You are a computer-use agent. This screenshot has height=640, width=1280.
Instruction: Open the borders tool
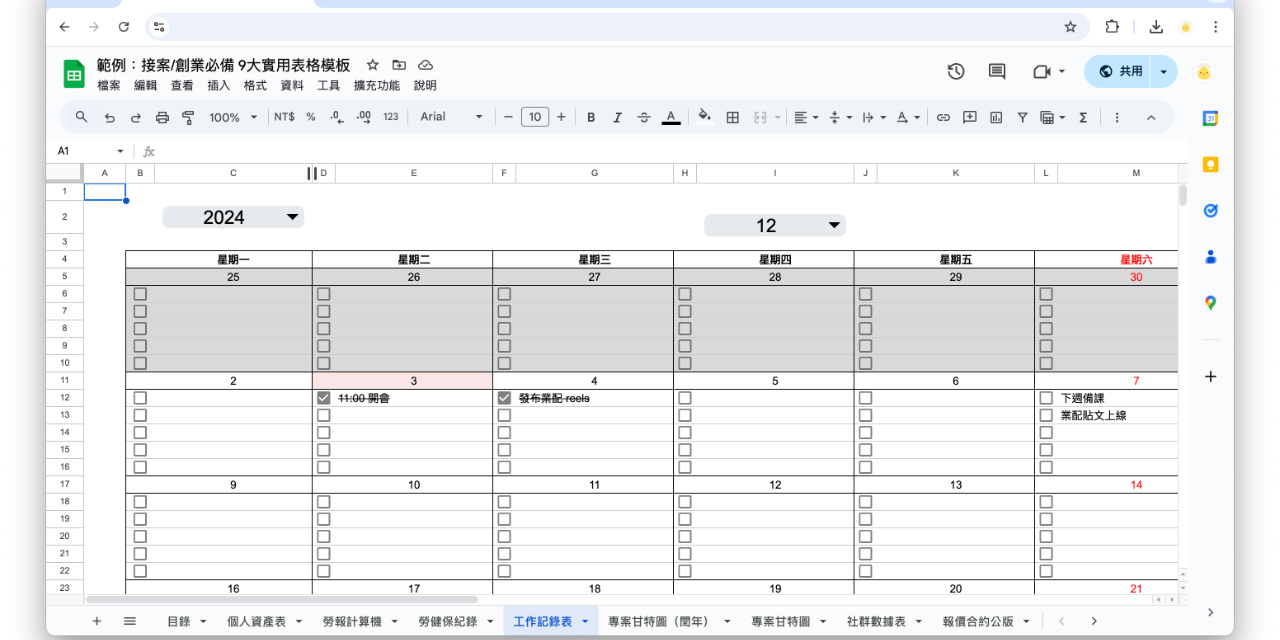click(732, 117)
